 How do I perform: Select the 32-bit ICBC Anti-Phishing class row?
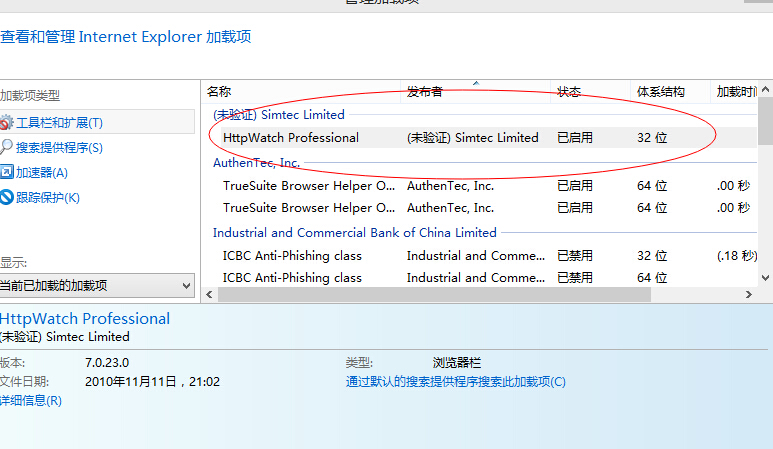[292, 256]
